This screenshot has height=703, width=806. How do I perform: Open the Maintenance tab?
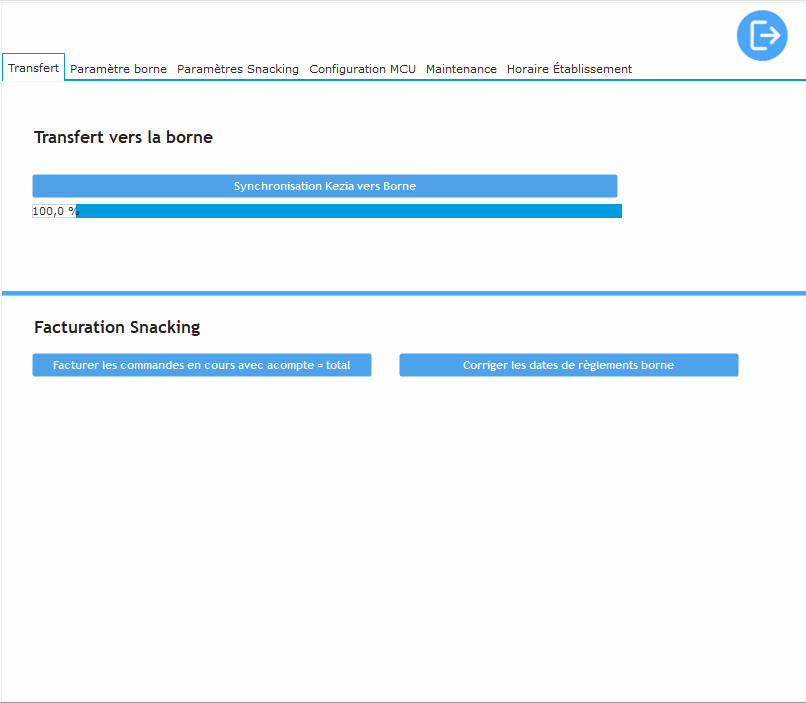461,69
